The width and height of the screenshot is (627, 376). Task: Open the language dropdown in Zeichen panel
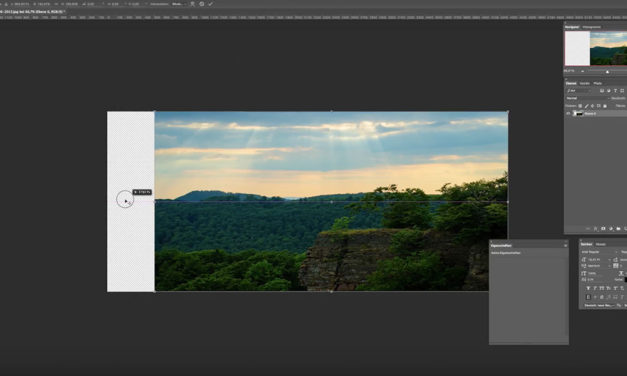coord(599,305)
